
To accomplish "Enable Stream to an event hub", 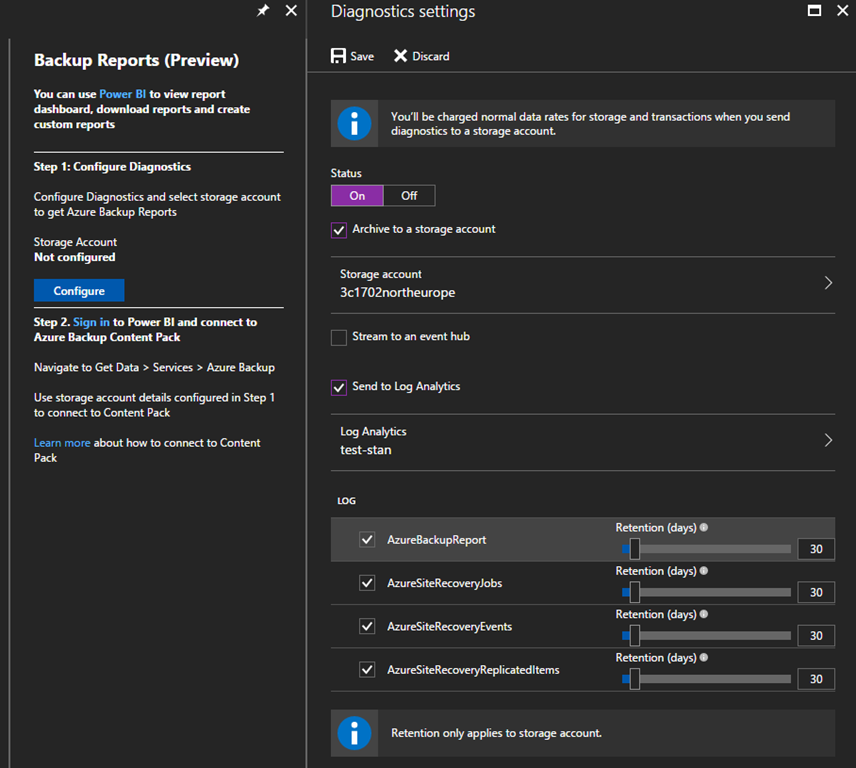I will point(339,338).
